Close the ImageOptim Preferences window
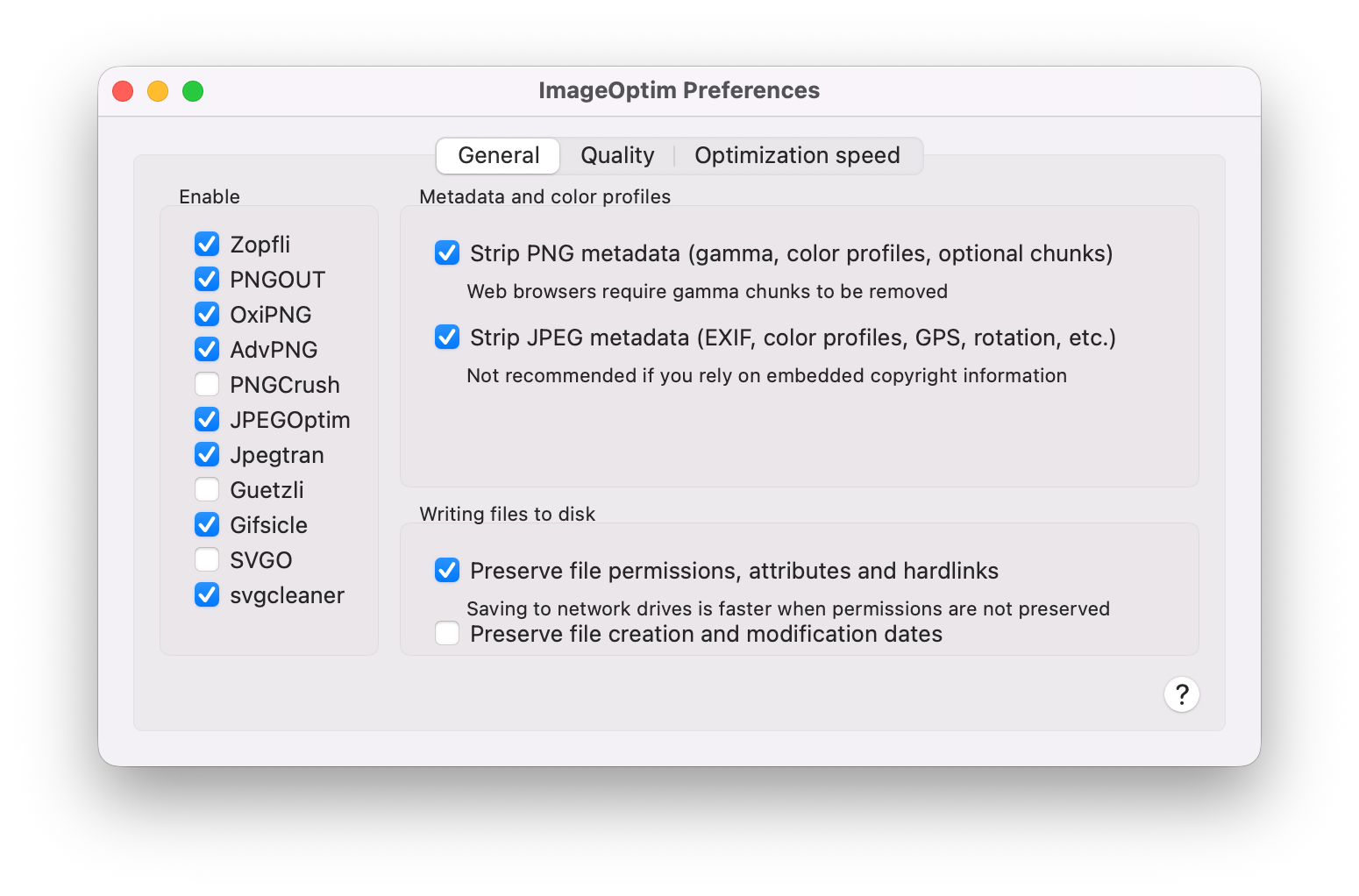This screenshot has height=896, width=1359. 123,91
